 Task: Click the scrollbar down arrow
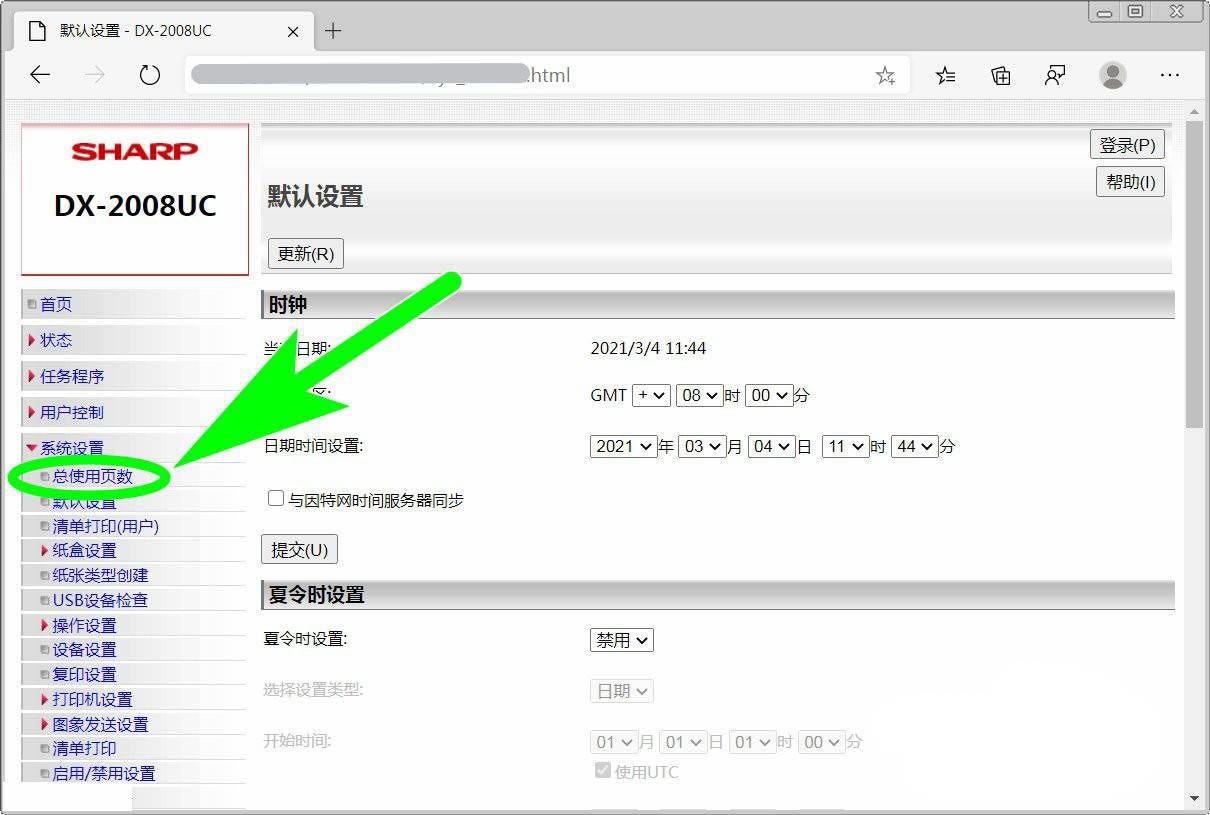(1194, 798)
